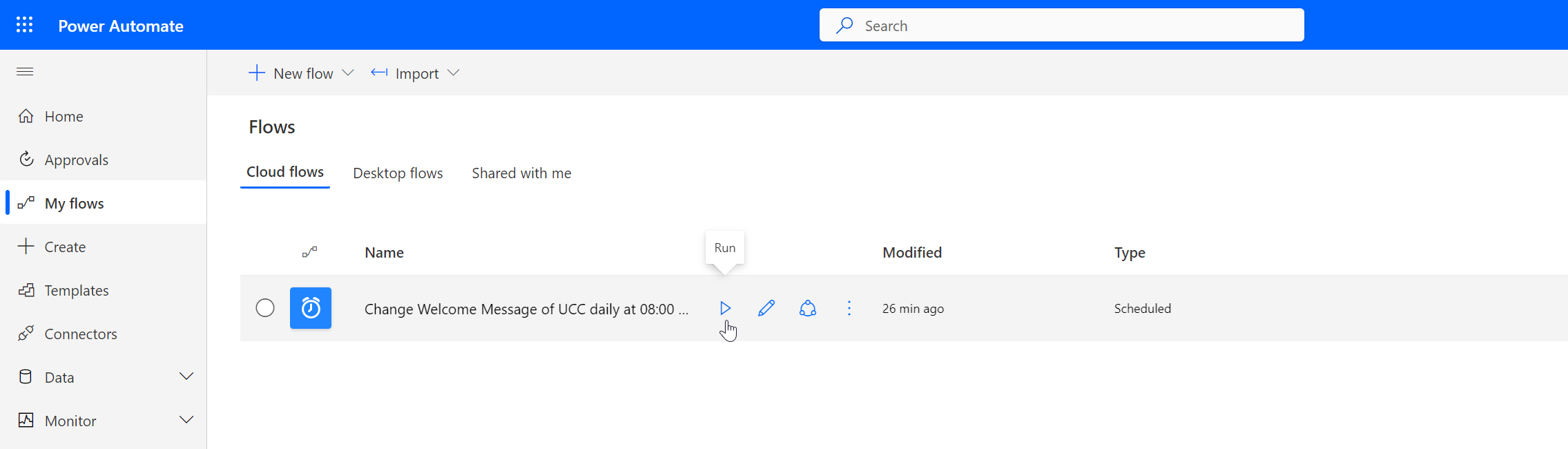Go to Approvals in the sidebar
This screenshot has width=1568, height=449.
[x=76, y=160]
